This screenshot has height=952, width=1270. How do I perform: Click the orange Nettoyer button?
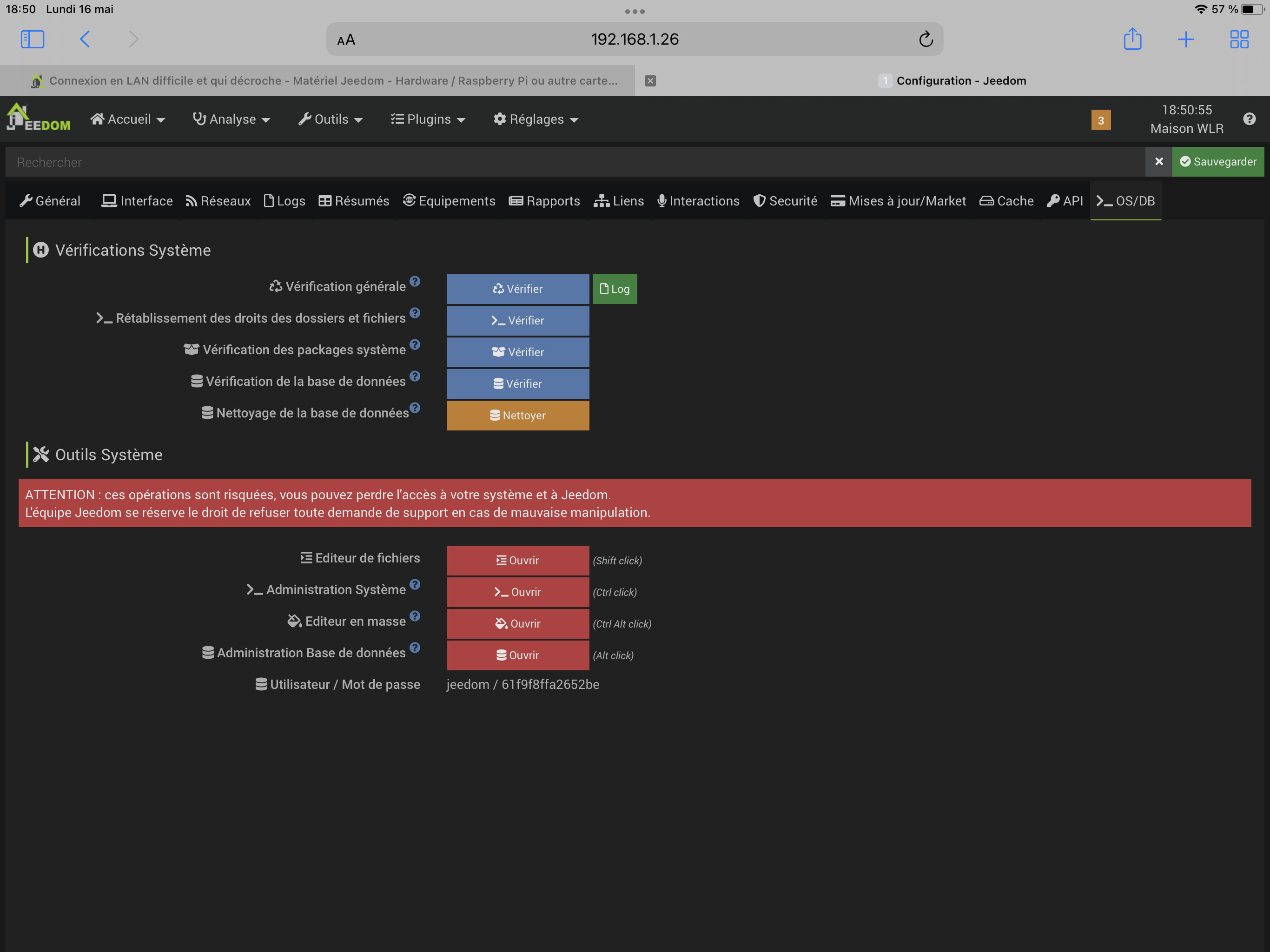517,415
